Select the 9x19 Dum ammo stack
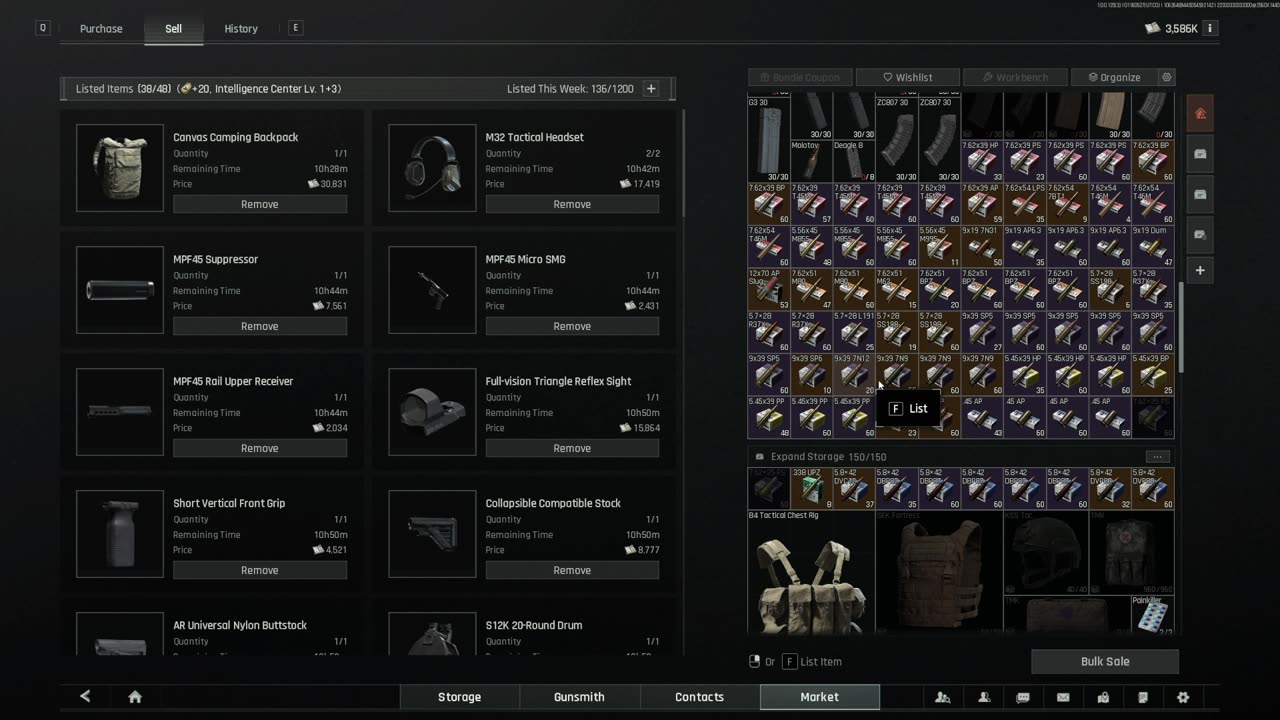This screenshot has width=1280, height=720. point(1153,246)
